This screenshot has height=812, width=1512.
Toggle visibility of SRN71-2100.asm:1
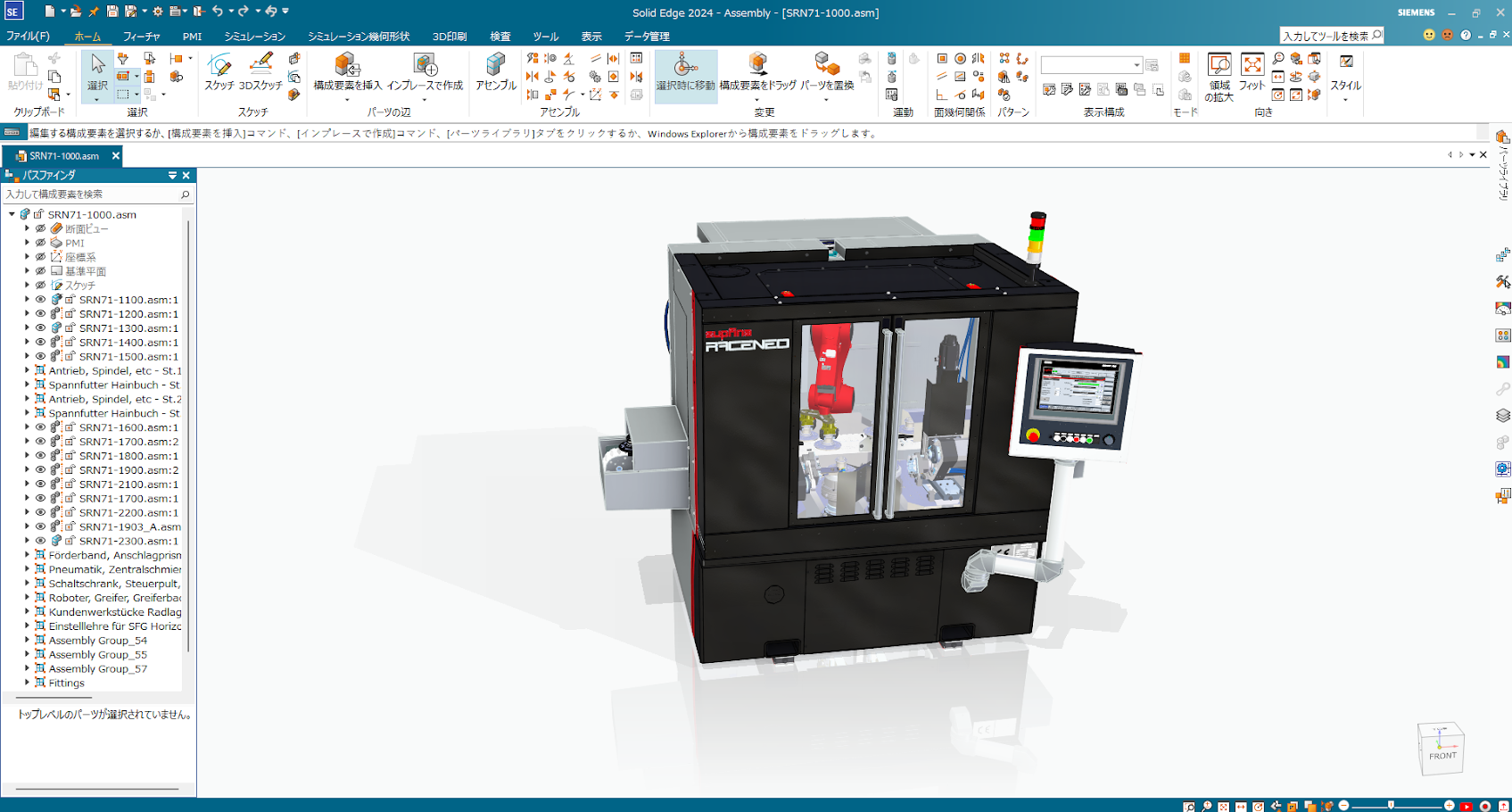pos(40,485)
